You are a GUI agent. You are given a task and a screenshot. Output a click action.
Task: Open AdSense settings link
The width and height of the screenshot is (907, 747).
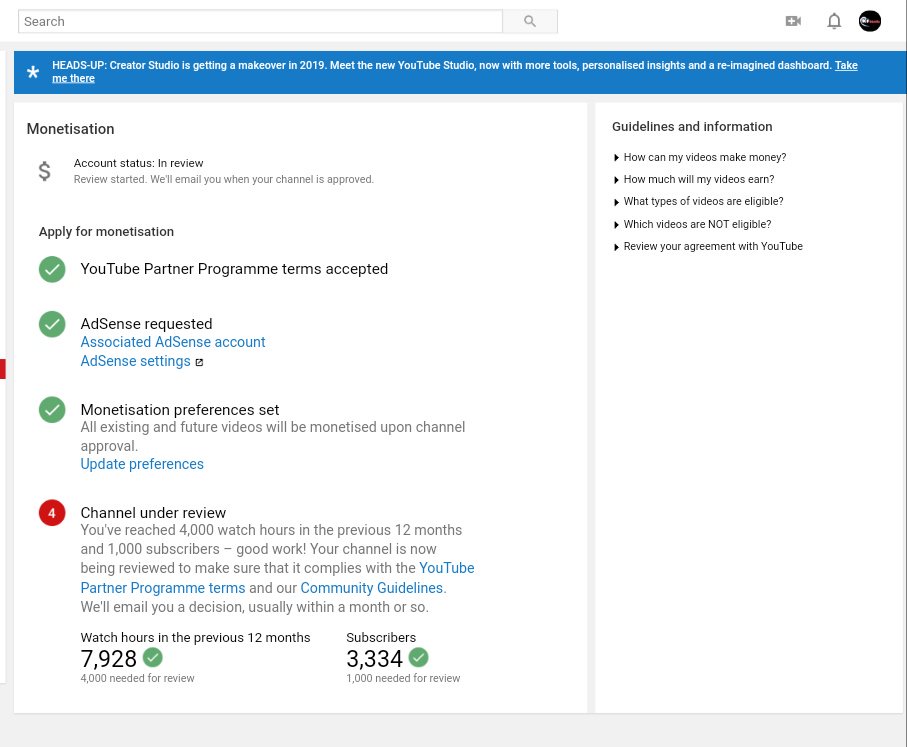coord(135,361)
